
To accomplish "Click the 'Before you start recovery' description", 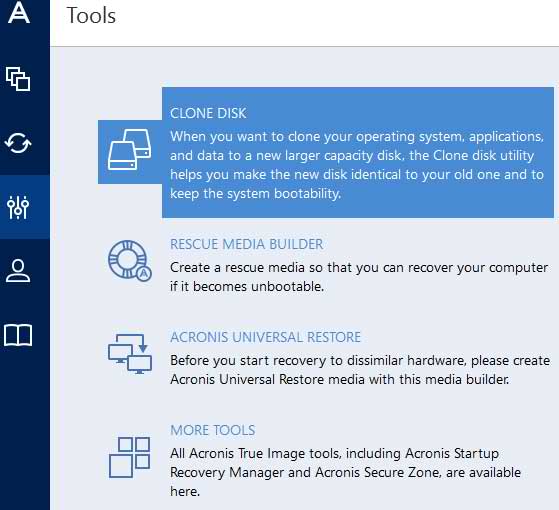I will coord(360,370).
